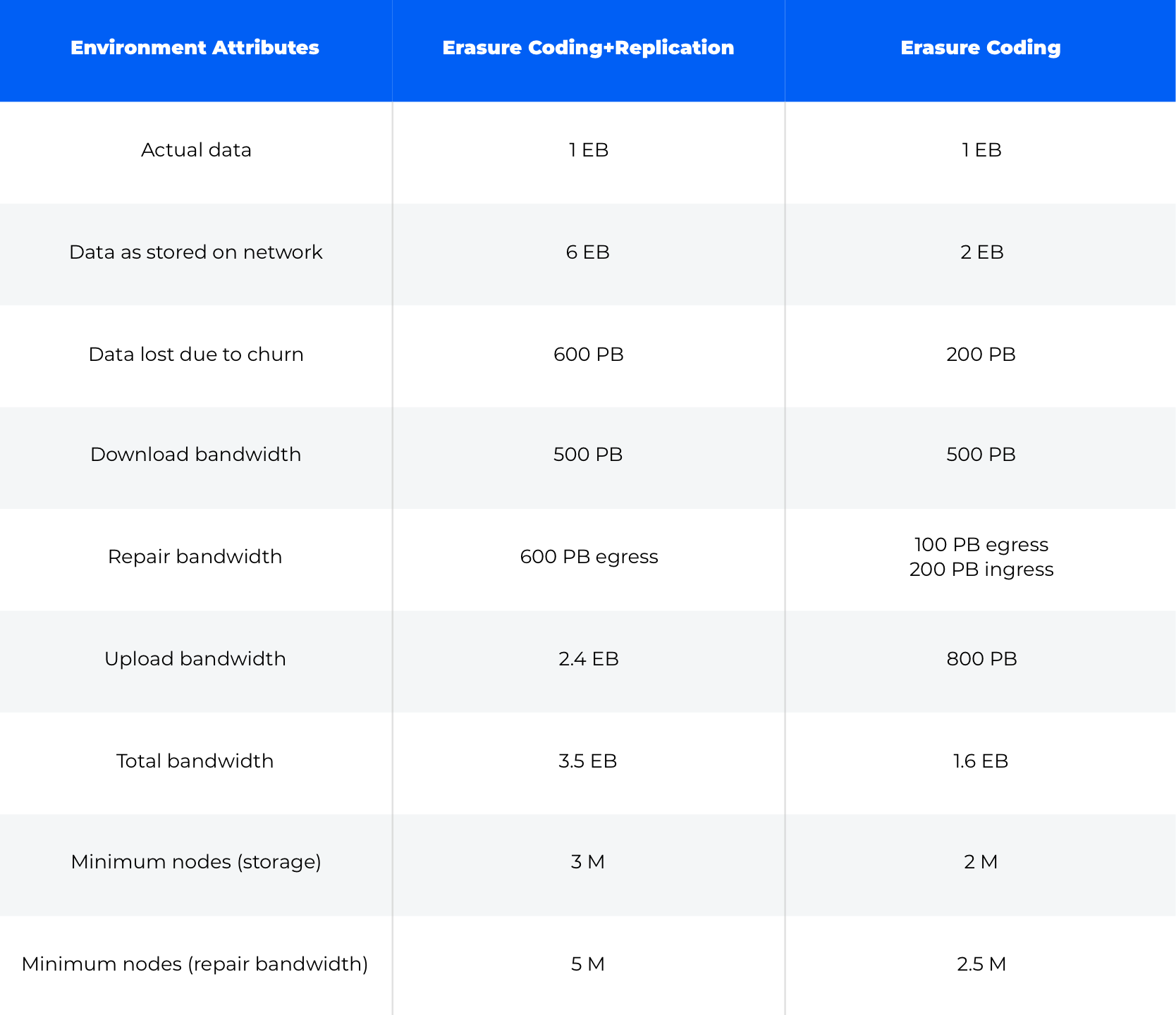Select the Total bandwidth row label
The width and height of the screenshot is (1176, 1015).
195,761
